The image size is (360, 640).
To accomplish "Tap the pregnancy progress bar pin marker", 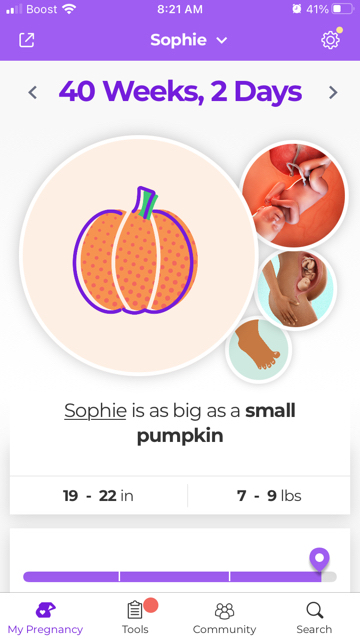I will tap(319, 560).
